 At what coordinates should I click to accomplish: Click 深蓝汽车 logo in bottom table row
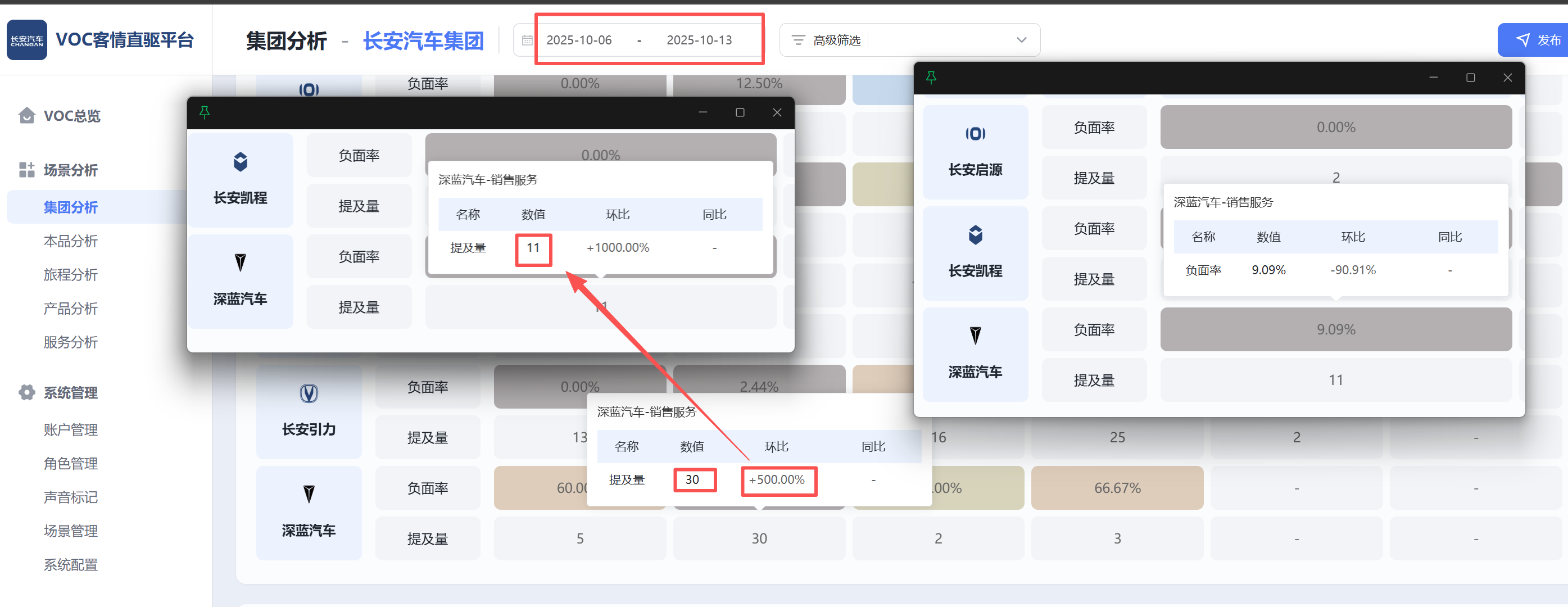[309, 494]
